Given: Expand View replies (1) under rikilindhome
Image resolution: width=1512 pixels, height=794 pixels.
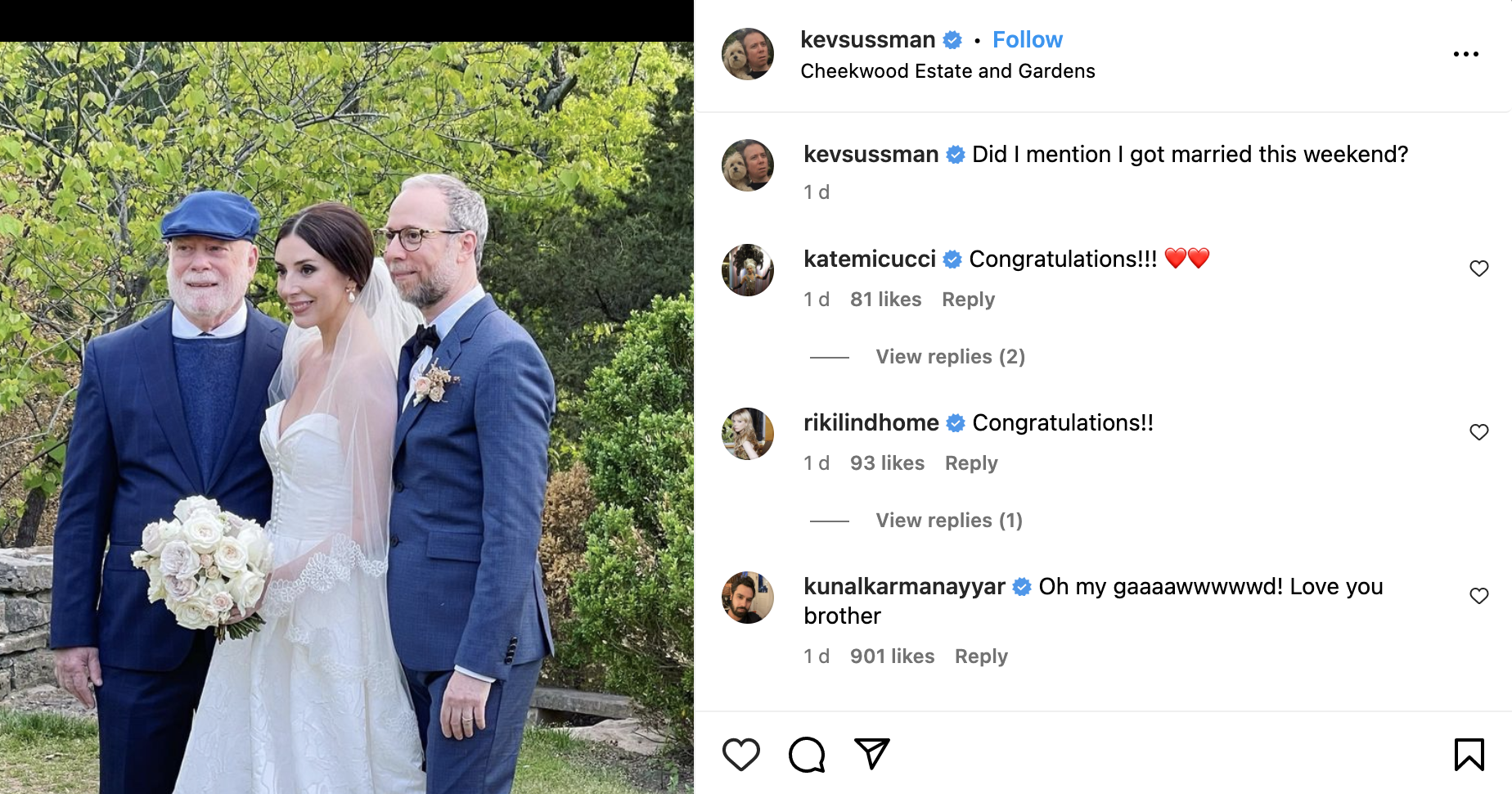Looking at the screenshot, I should (949, 521).
